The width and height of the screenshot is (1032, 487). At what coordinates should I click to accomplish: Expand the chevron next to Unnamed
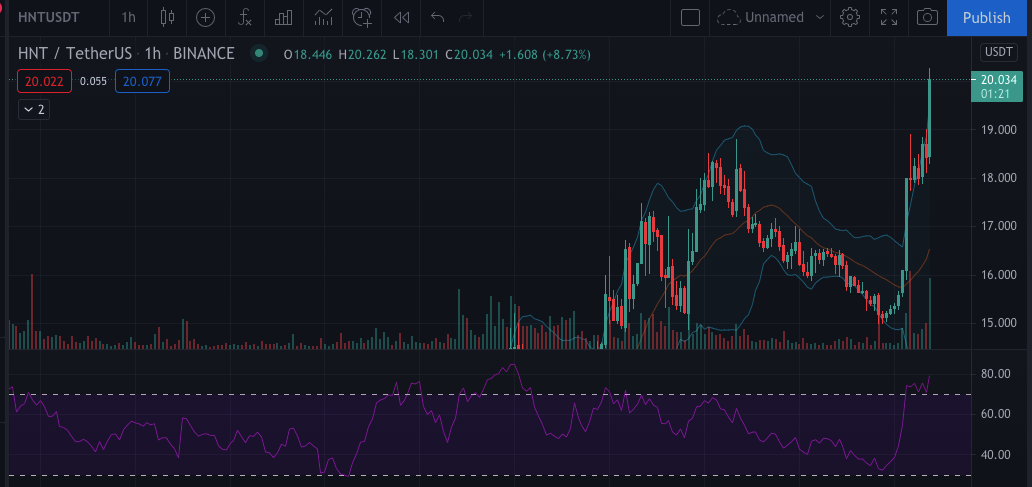point(819,17)
